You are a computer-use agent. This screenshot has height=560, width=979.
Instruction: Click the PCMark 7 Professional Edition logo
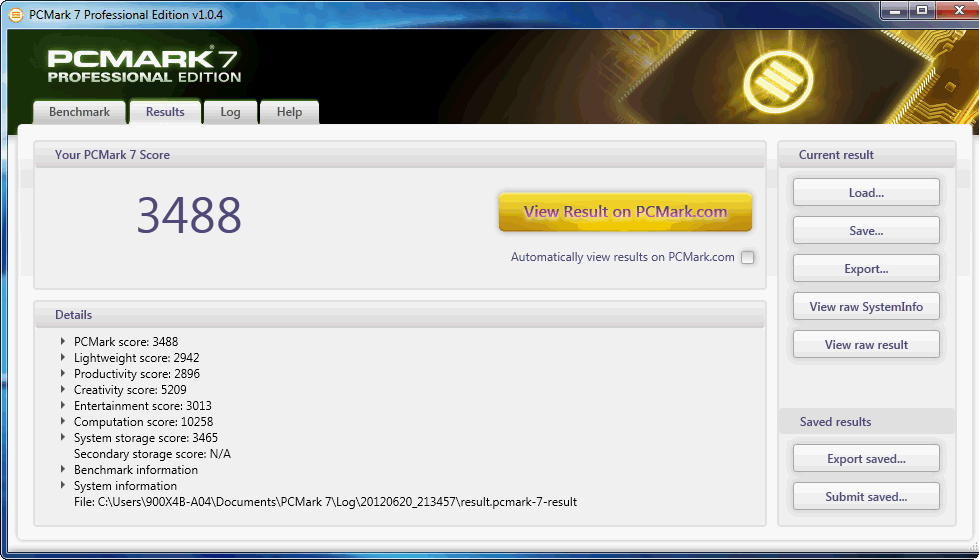144,64
